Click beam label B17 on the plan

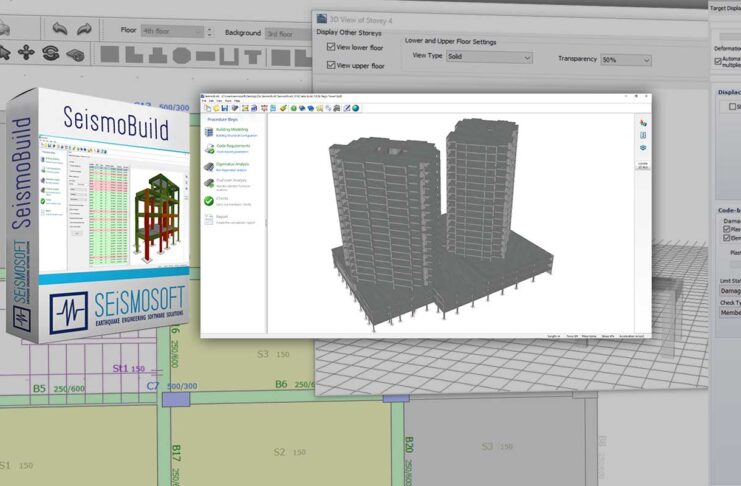coord(176,453)
